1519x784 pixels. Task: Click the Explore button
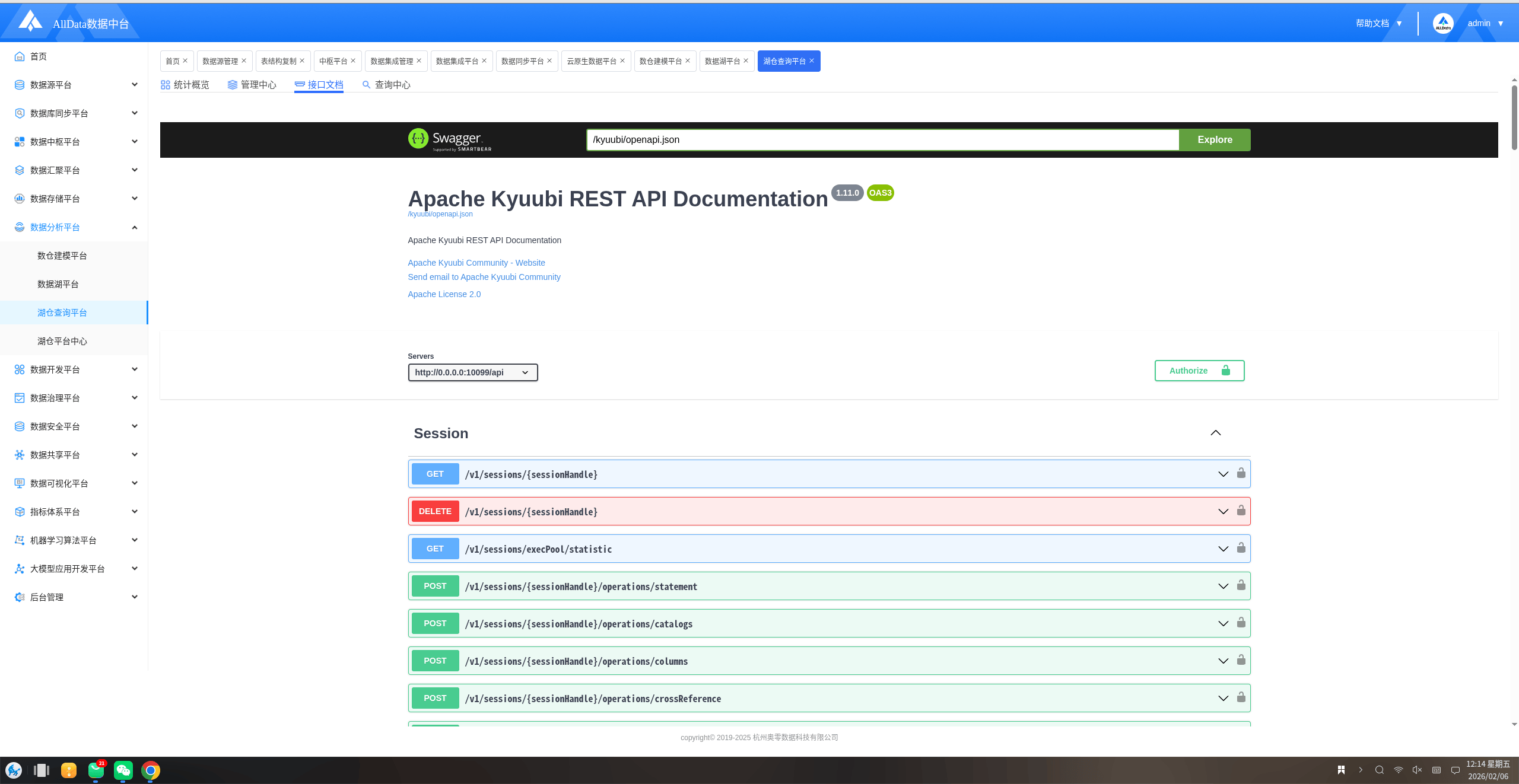click(x=1214, y=140)
